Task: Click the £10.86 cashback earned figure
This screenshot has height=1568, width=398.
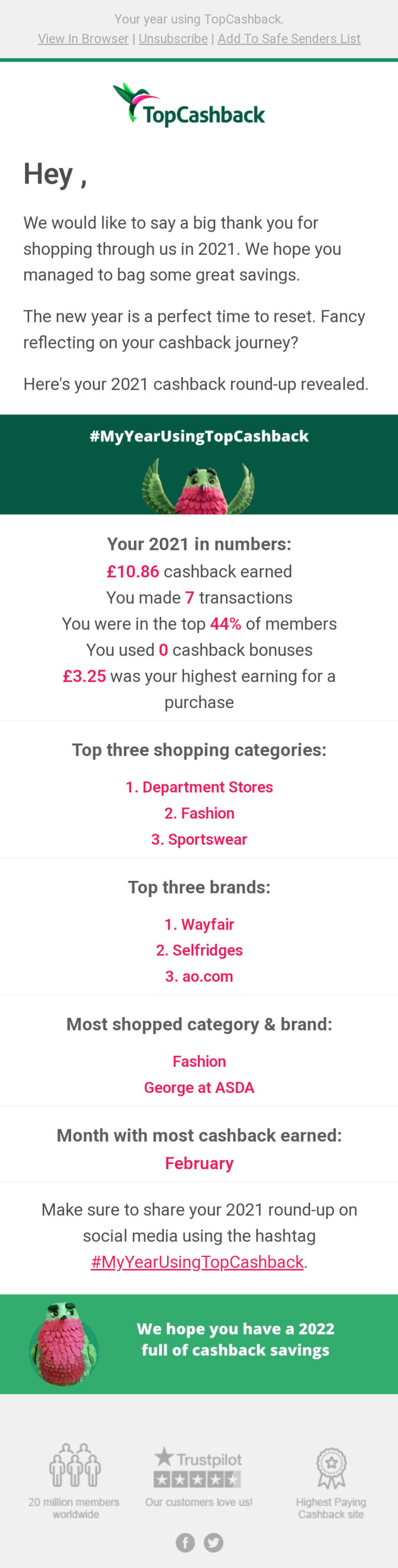Action: pyautogui.click(x=133, y=572)
